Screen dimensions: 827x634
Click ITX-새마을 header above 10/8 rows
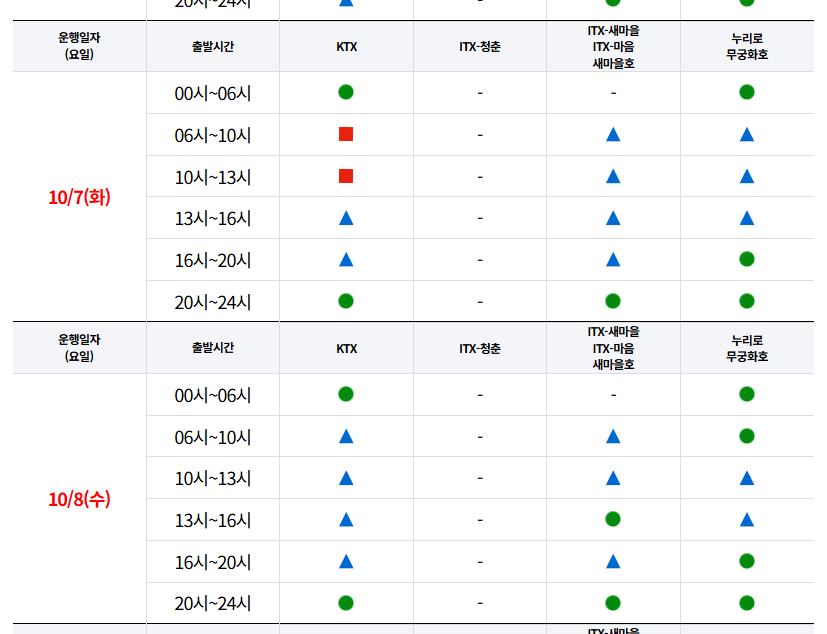(613, 348)
